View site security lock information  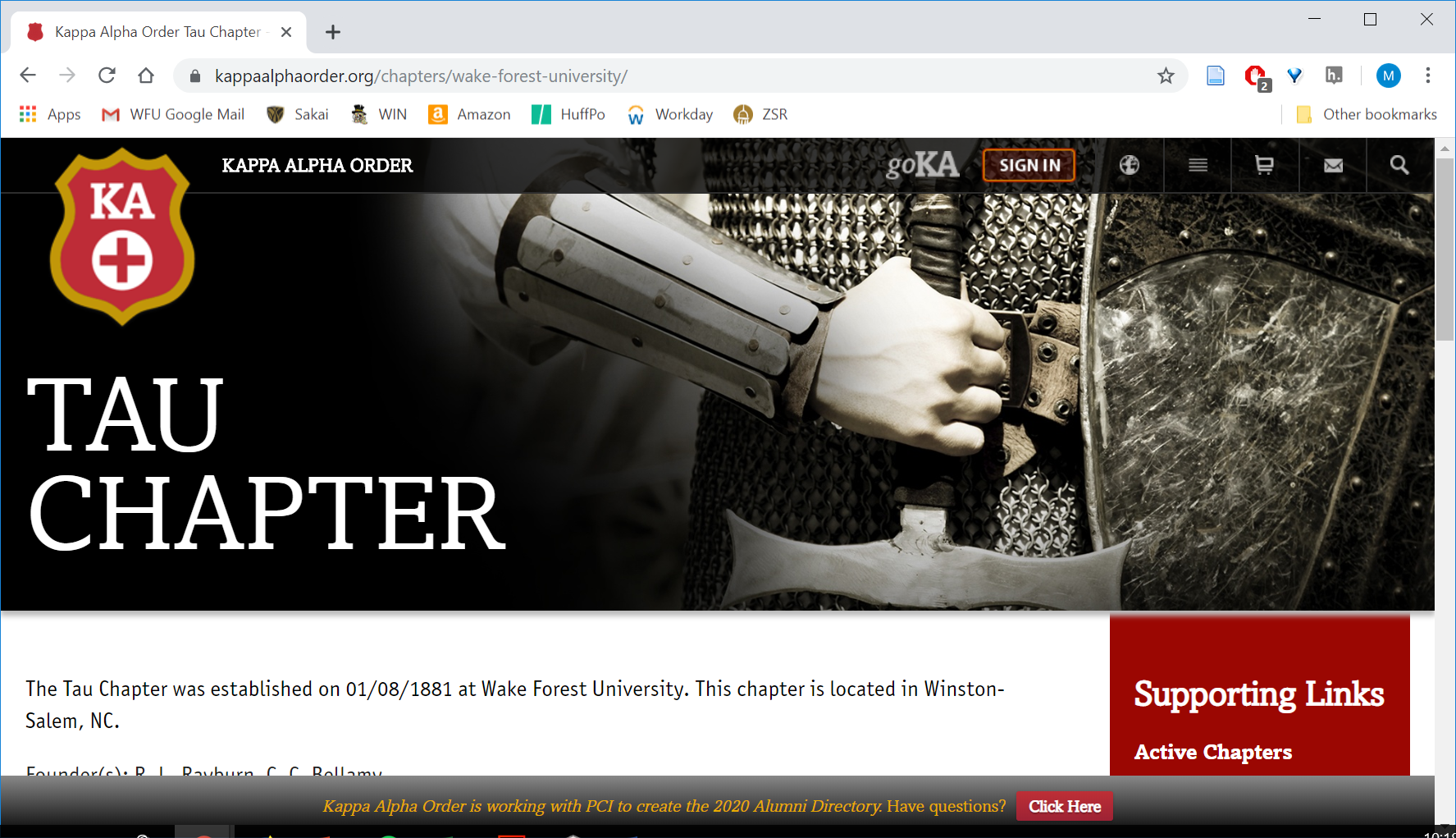click(x=195, y=76)
